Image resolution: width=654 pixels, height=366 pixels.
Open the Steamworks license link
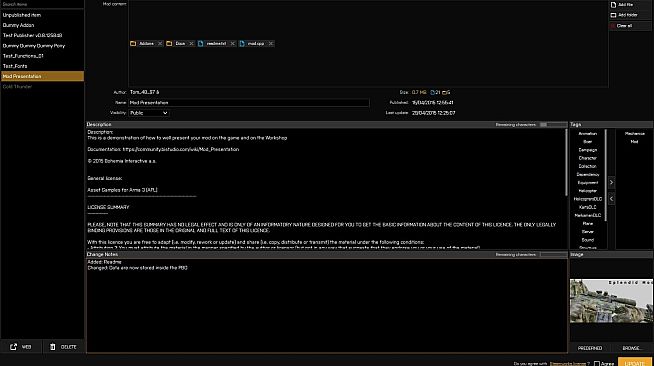tap(568, 363)
